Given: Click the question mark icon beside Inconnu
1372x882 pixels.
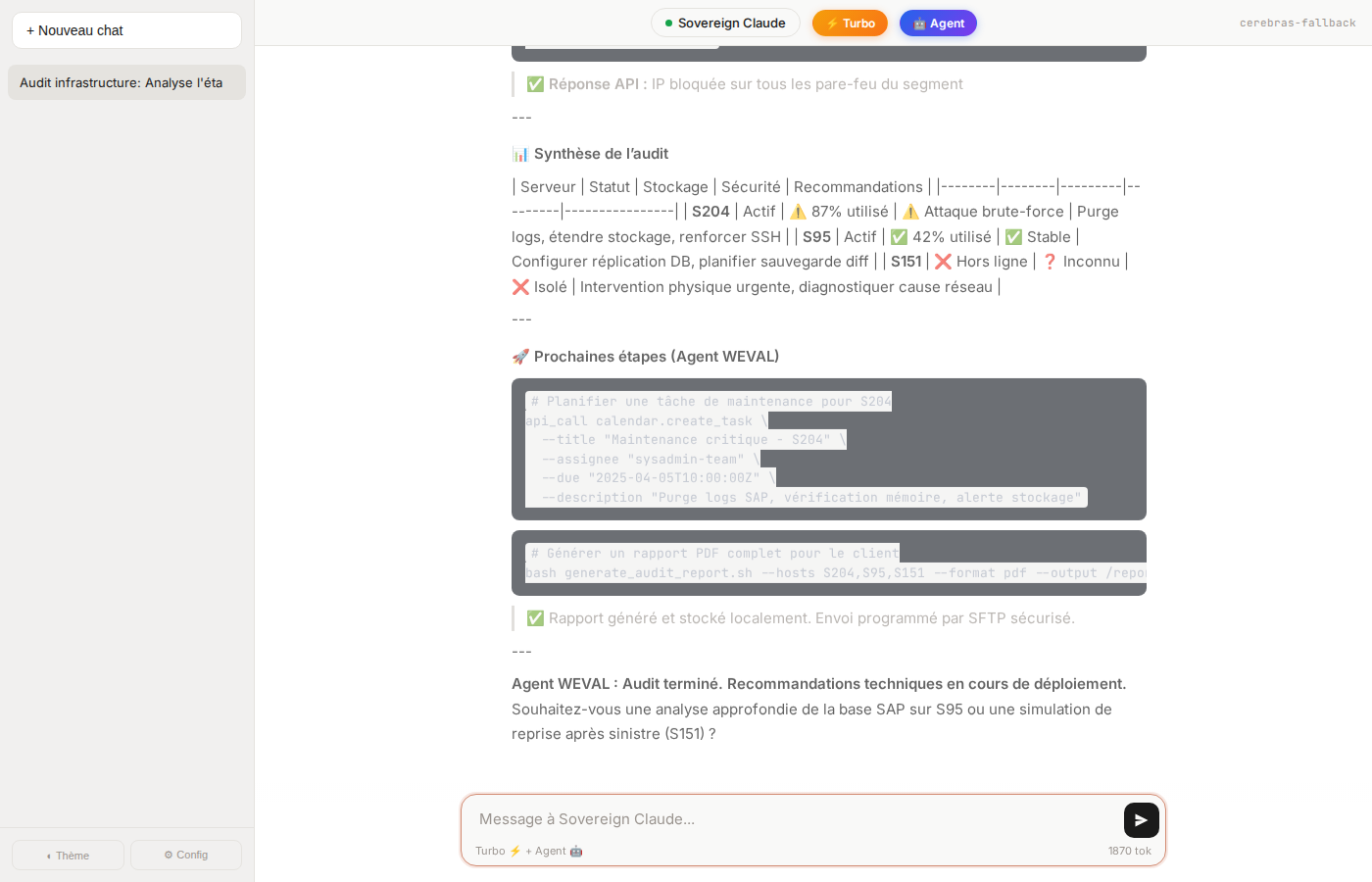Looking at the screenshot, I should pyautogui.click(x=1050, y=262).
